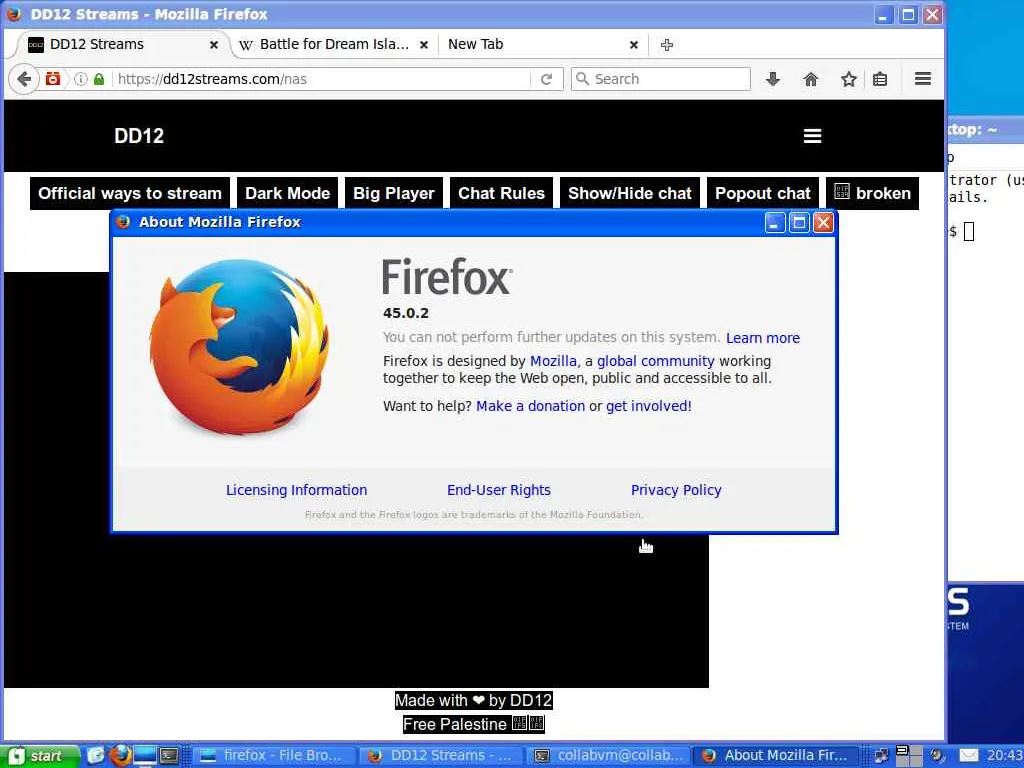Image resolution: width=1024 pixels, height=768 pixels.
Task: Click the get involved! link
Action: [648, 406]
